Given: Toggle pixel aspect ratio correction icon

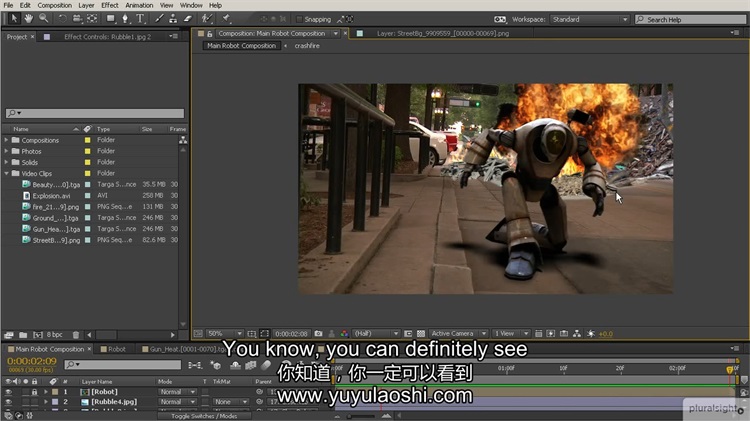Looking at the screenshot, I should (539, 333).
